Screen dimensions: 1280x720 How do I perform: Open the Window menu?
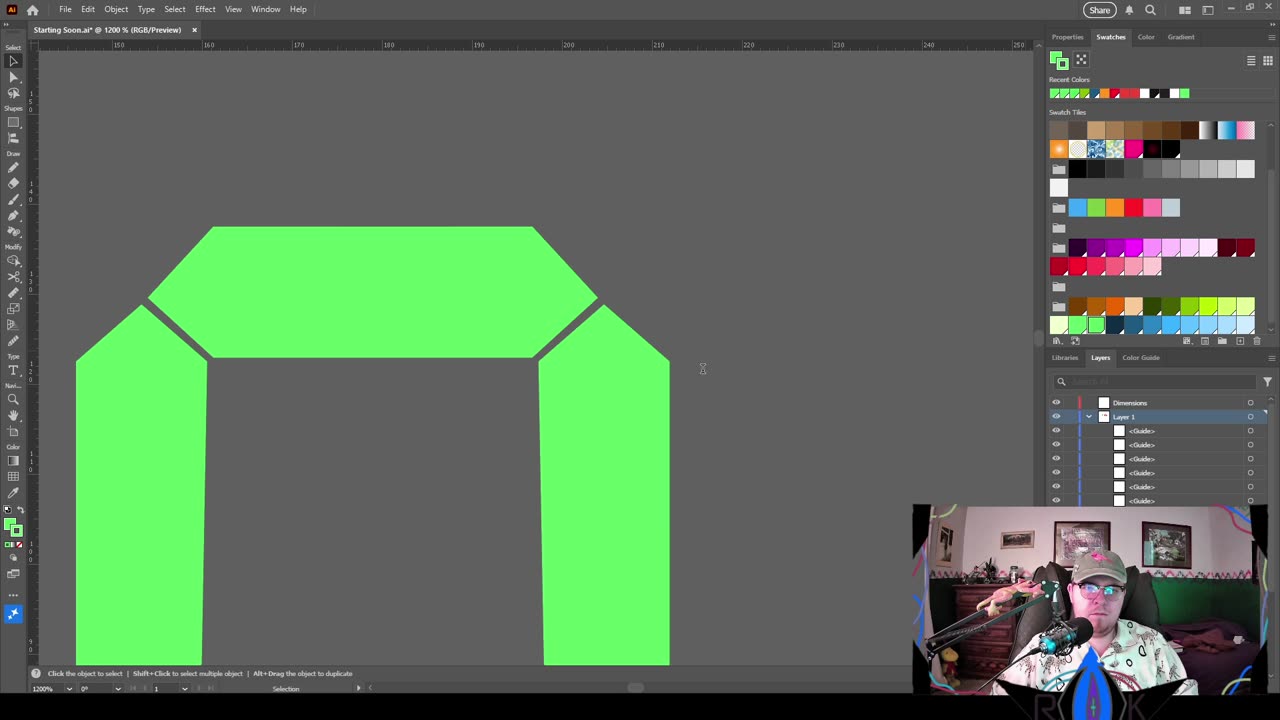point(266,10)
